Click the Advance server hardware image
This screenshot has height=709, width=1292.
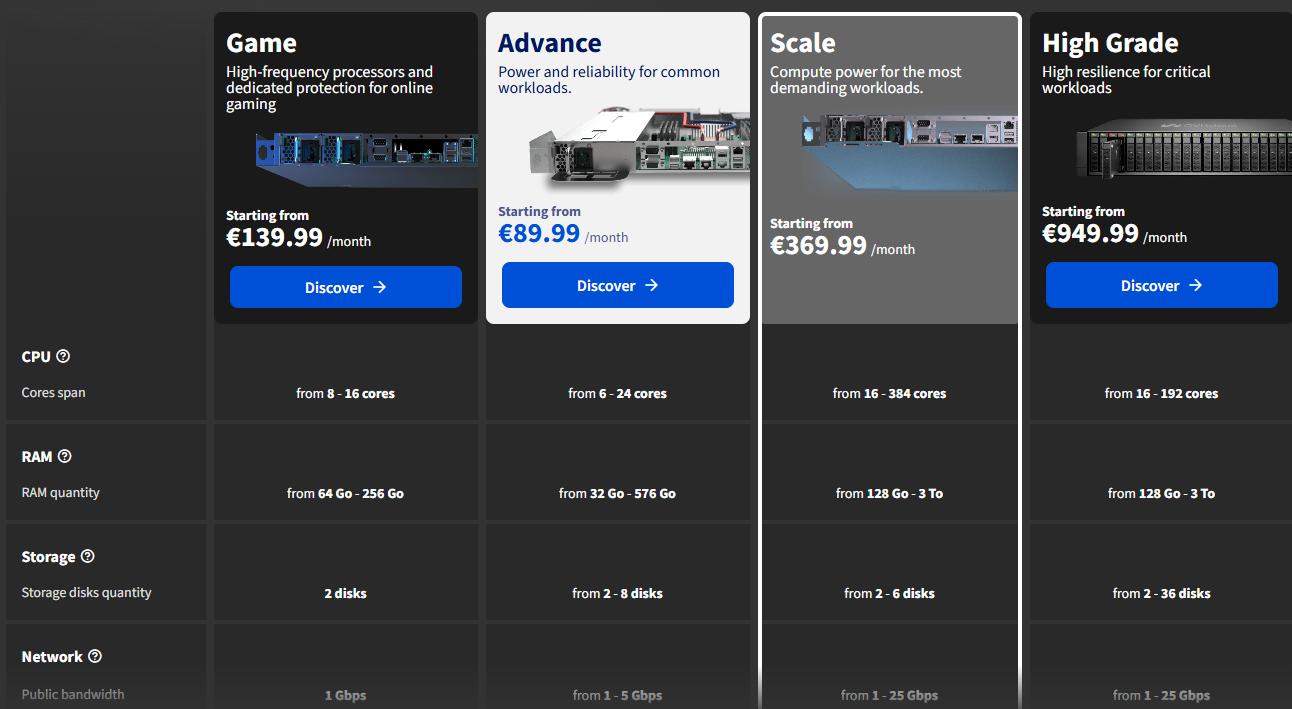[x=639, y=147]
